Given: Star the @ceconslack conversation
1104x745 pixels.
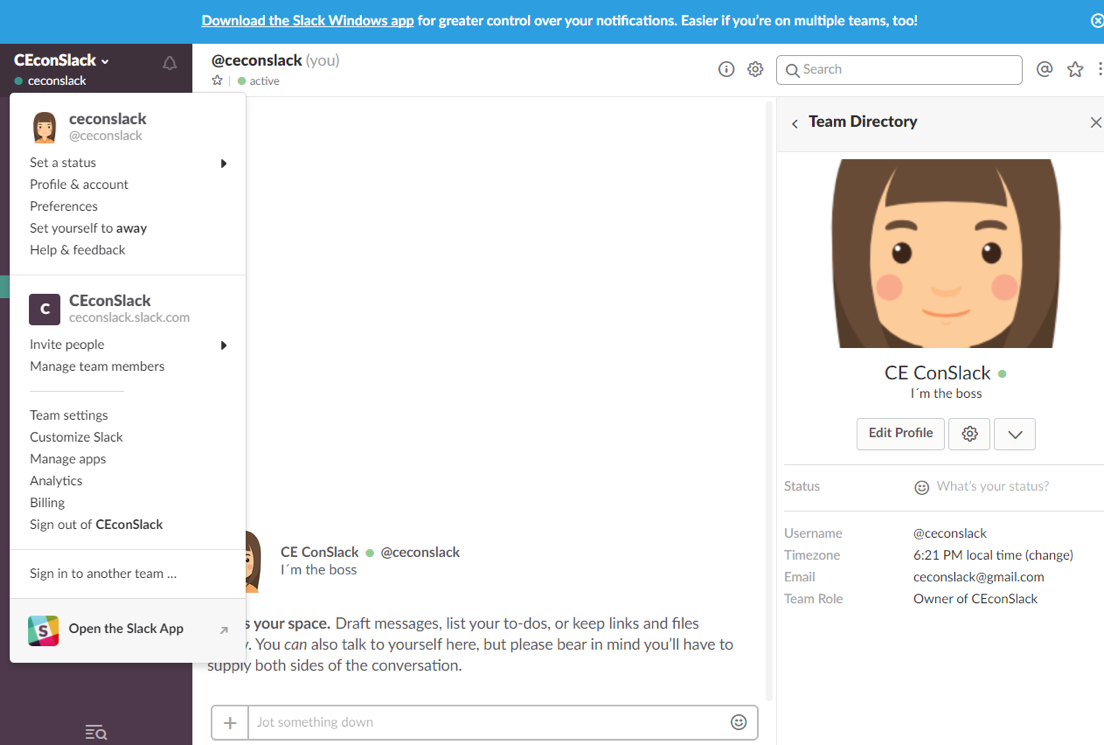Looking at the screenshot, I should click(217, 81).
